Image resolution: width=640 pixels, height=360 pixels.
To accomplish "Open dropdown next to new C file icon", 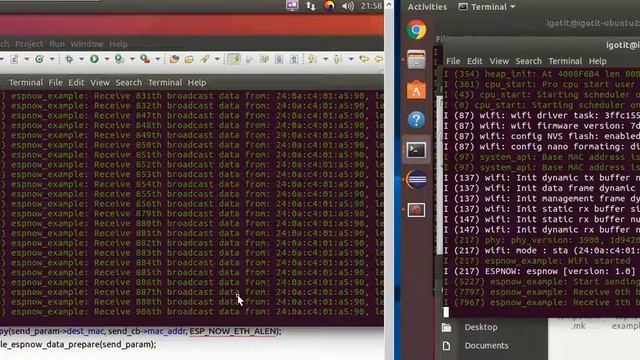I will point(27,60).
